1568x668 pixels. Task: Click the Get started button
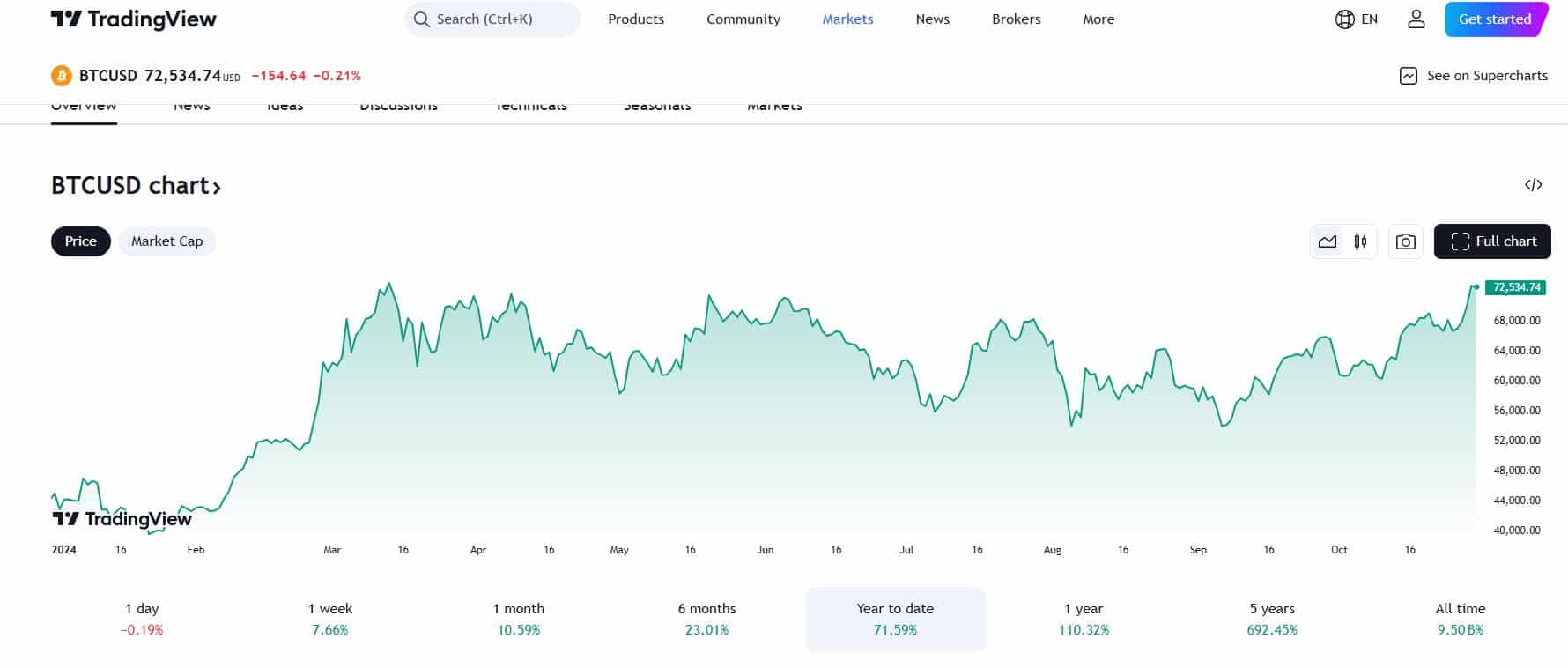[1496, 19]
